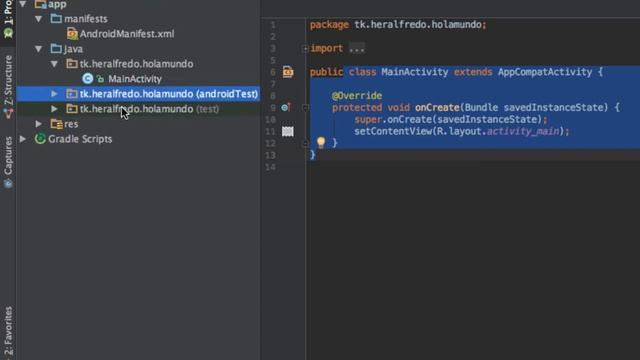Click the layout gutter icon on line 11
Viewport: 640px width, 360px height.
pos(288,131)
